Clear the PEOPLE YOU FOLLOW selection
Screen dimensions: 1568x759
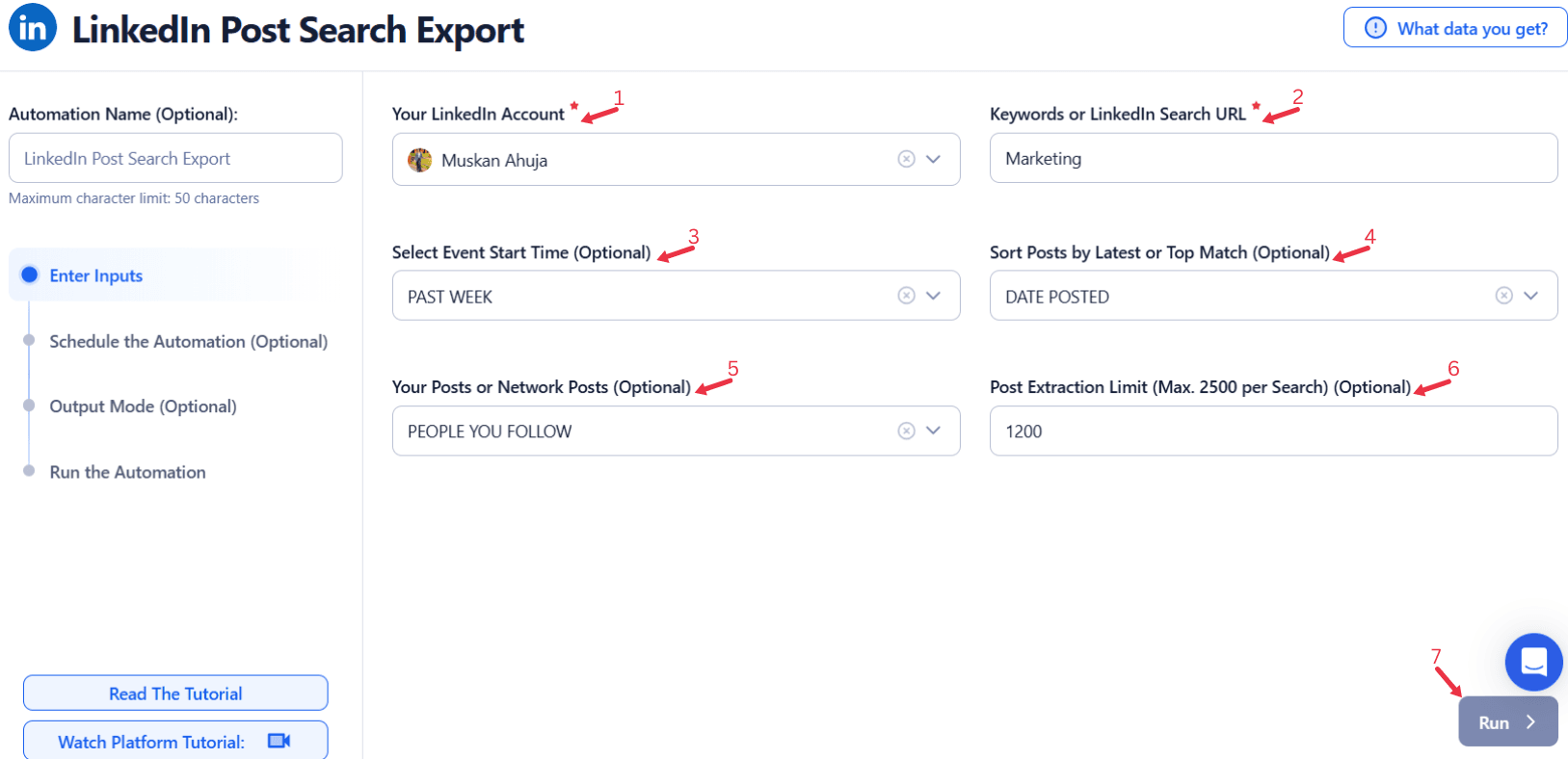tap(906, 431)
